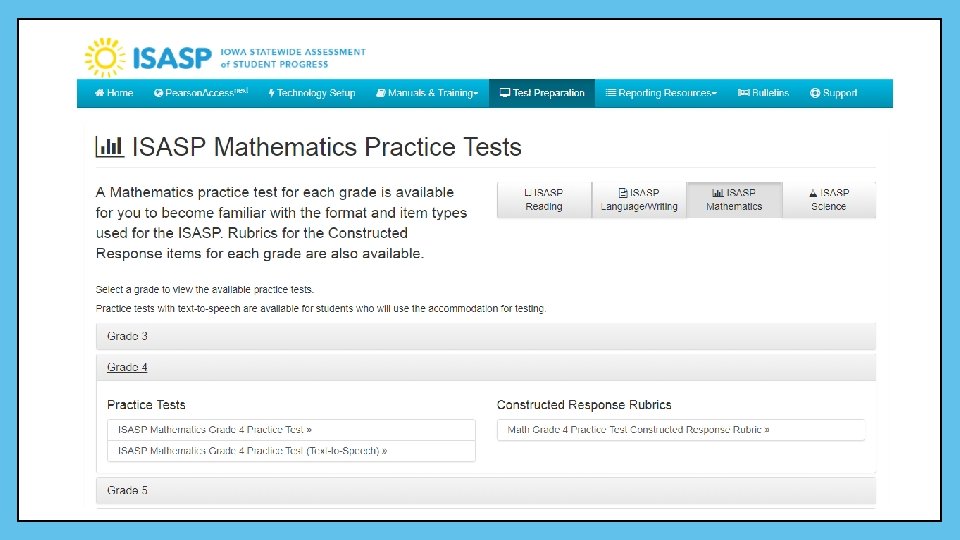This screenshot has width=960, height=540.
Task: Click the Iowa Statewide Assessment tagline text
Action: pos(293,58)
